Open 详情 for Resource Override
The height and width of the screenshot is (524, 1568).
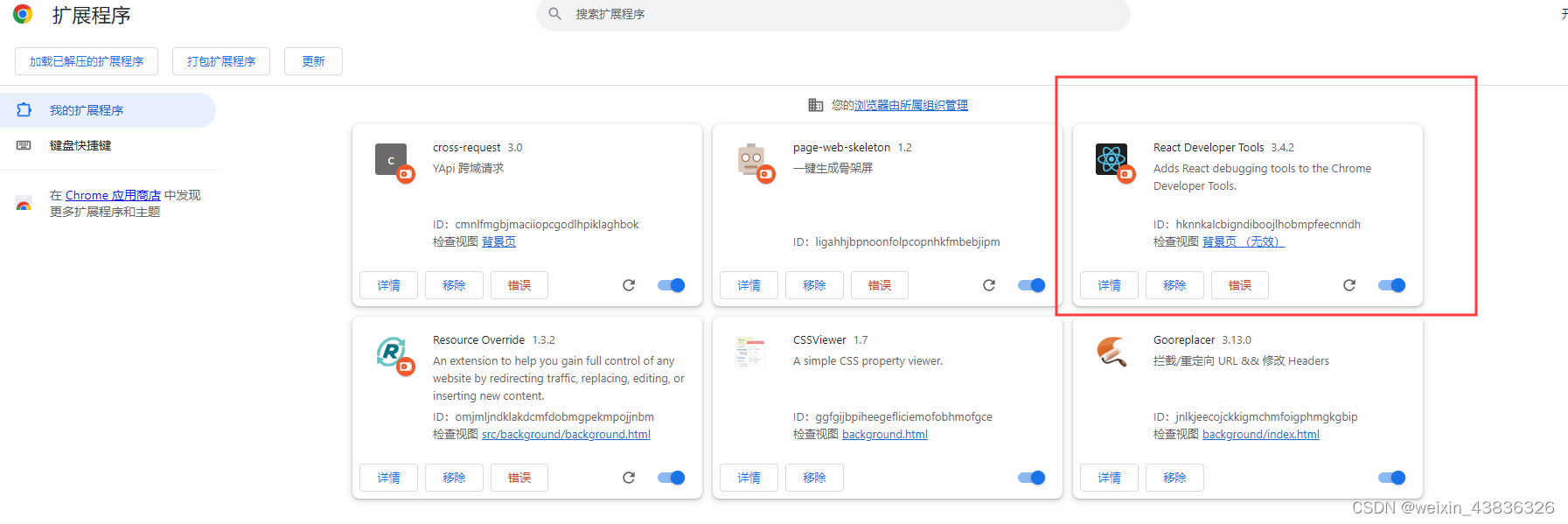[x=389, y=478]
